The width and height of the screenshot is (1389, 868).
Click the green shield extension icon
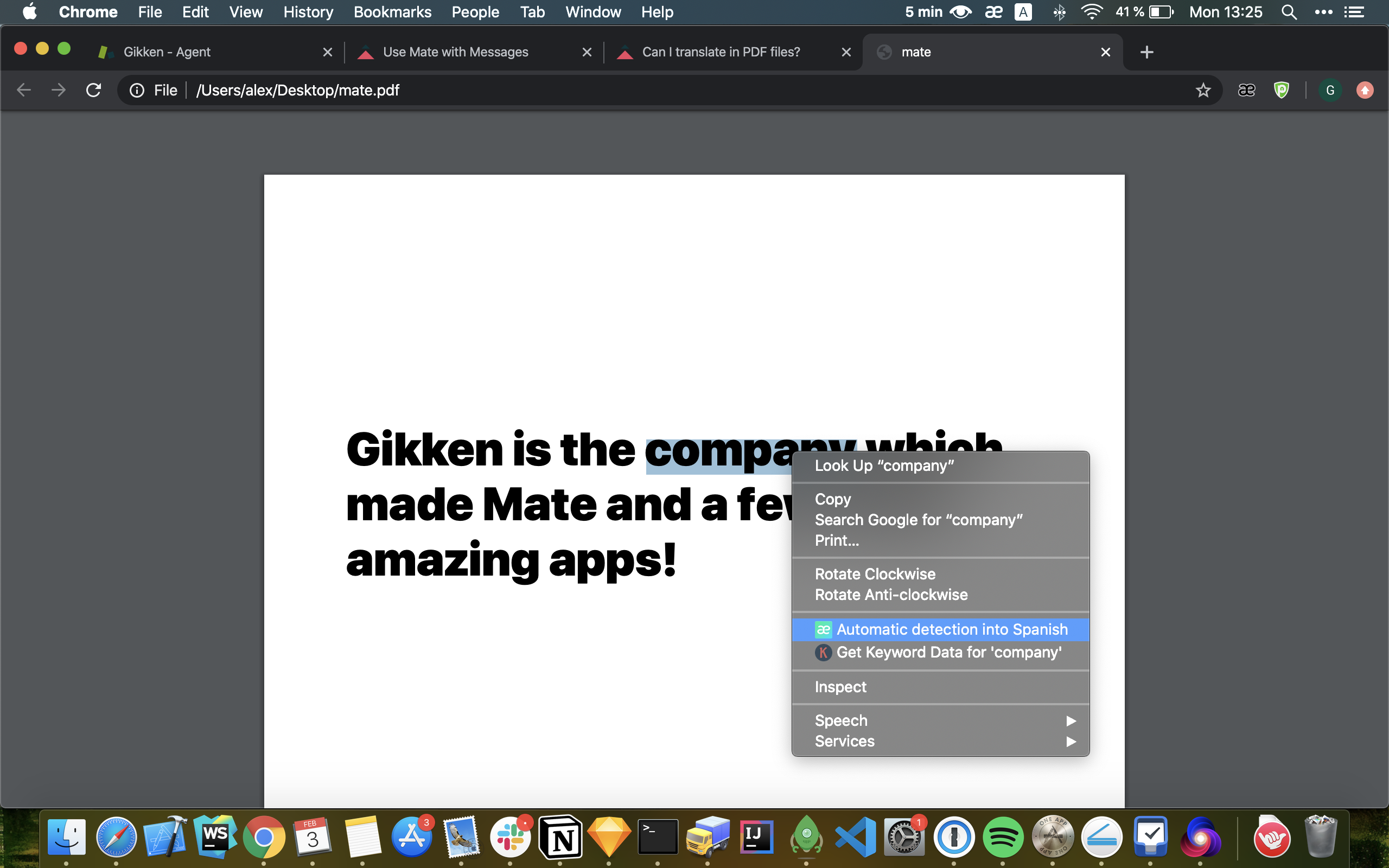point(1281,90)
